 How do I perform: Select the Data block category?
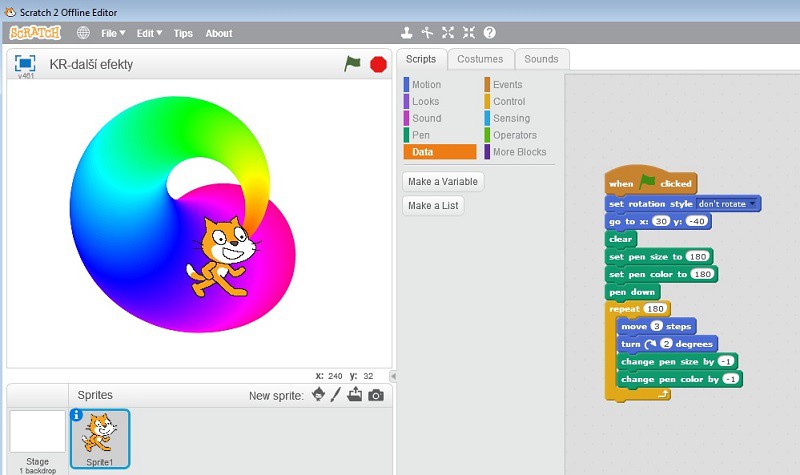click(x=439, y=152)
